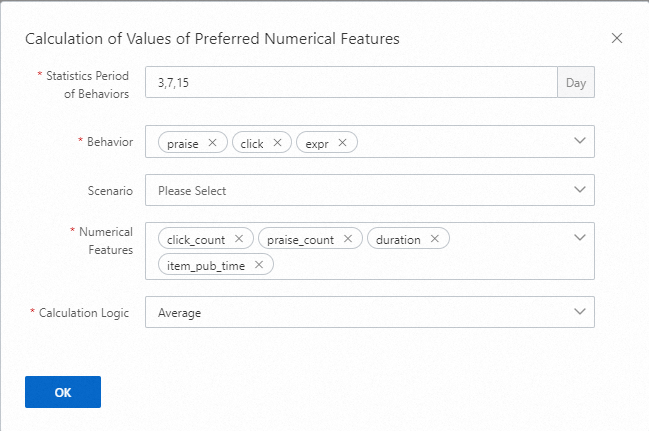Remove the praise behavior tag

(x=212, y=143)
